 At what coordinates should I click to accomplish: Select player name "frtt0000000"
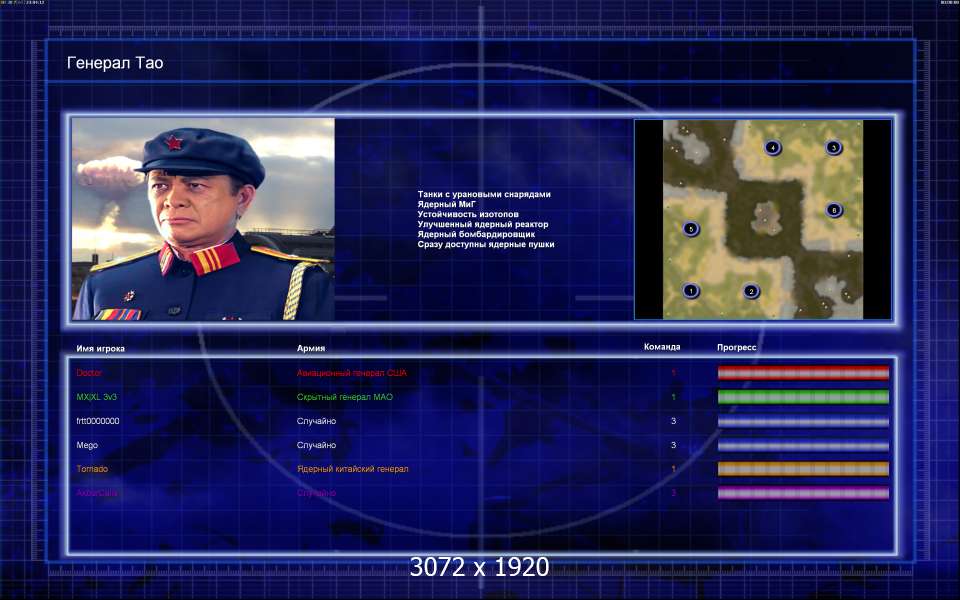(98, 421)
